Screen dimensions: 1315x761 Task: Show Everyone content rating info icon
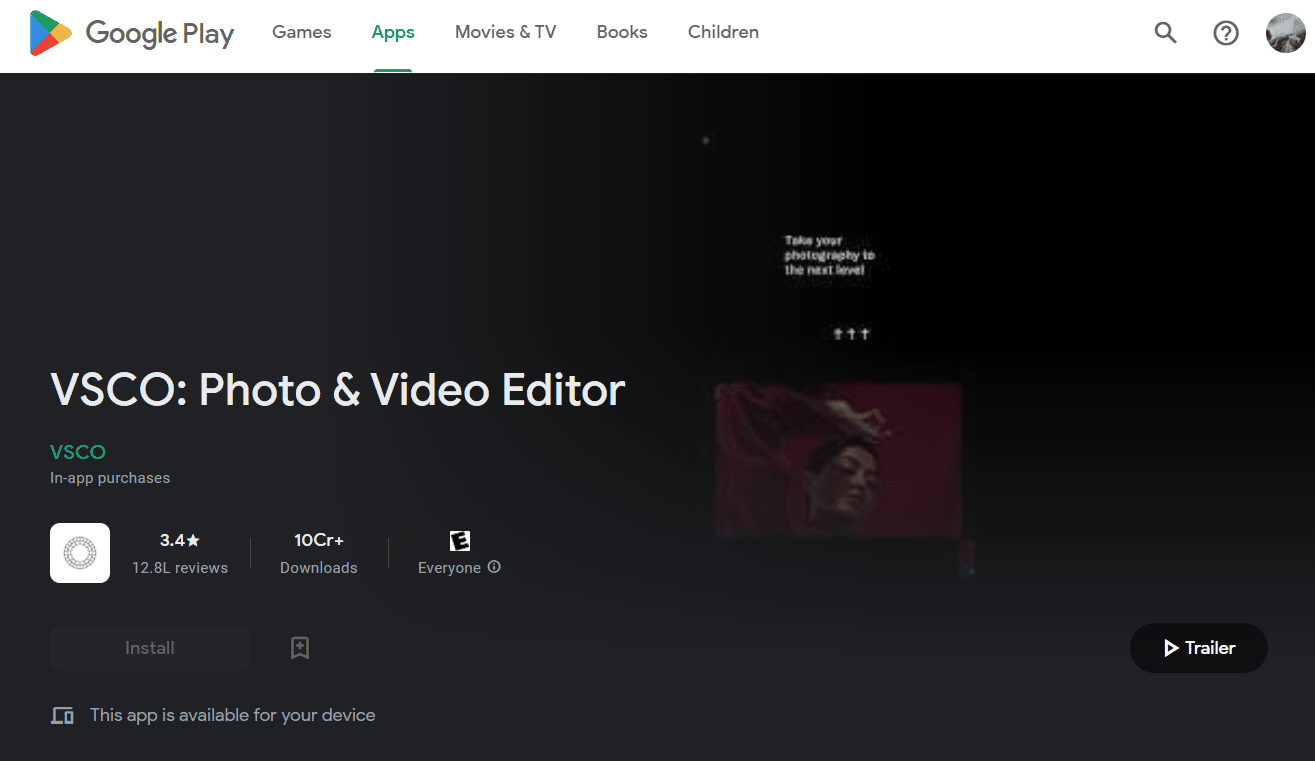pos(494,567)
